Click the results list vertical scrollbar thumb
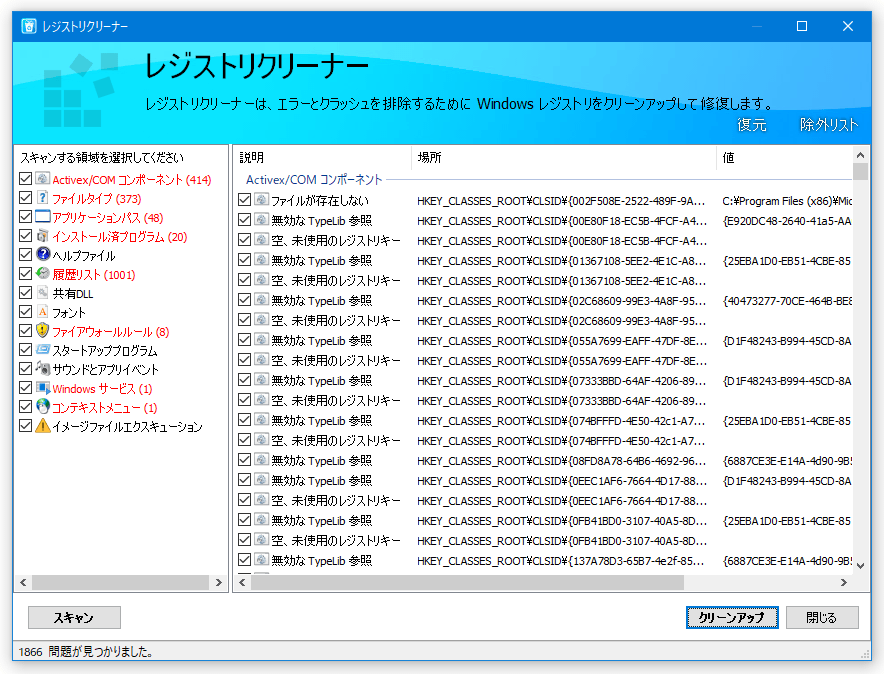The image size is (884, 674). coord(860,171)
